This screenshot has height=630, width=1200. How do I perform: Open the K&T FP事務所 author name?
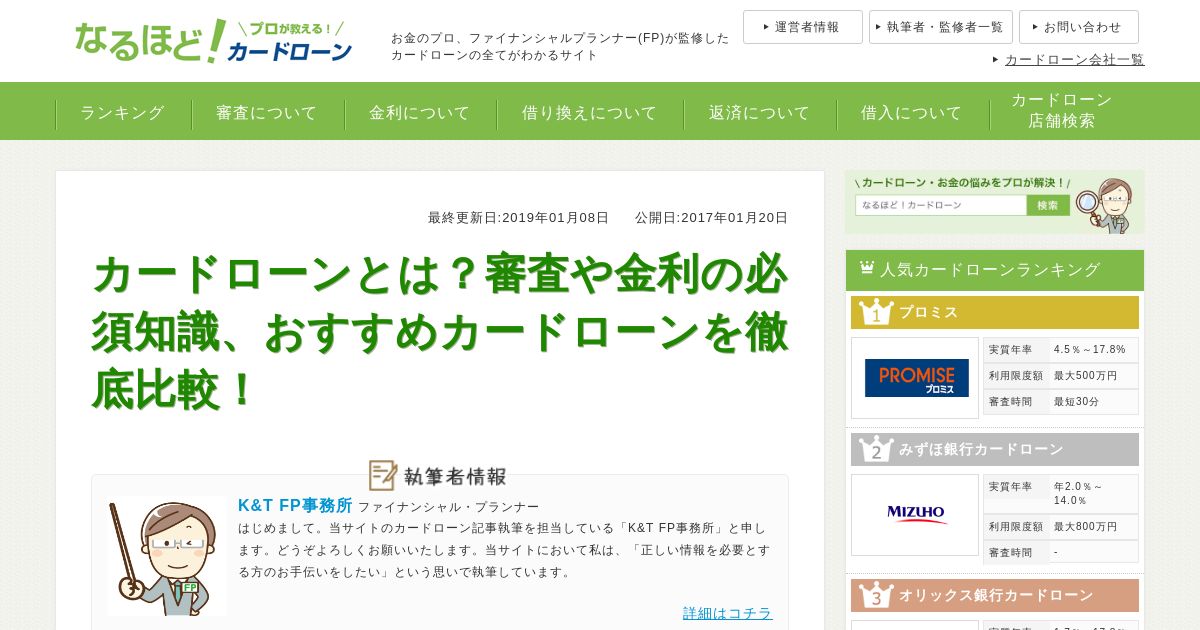click(295, 506)
